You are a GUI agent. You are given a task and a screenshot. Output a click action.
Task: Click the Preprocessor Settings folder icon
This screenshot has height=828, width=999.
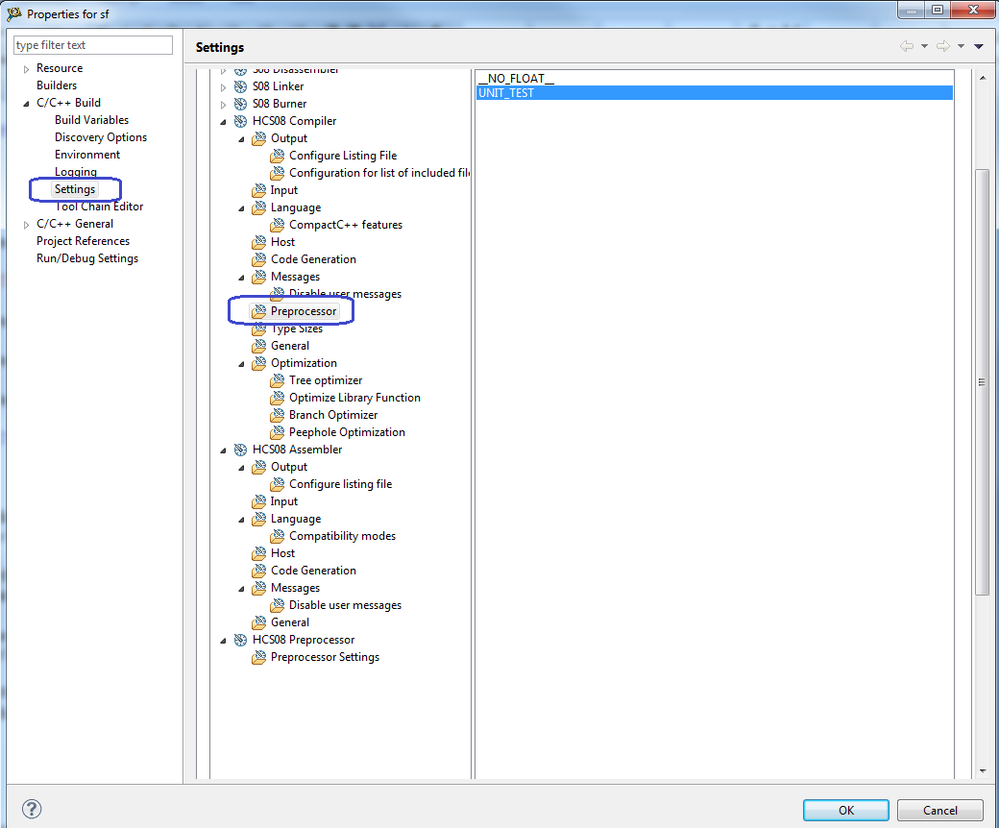[x=259, y=657]
